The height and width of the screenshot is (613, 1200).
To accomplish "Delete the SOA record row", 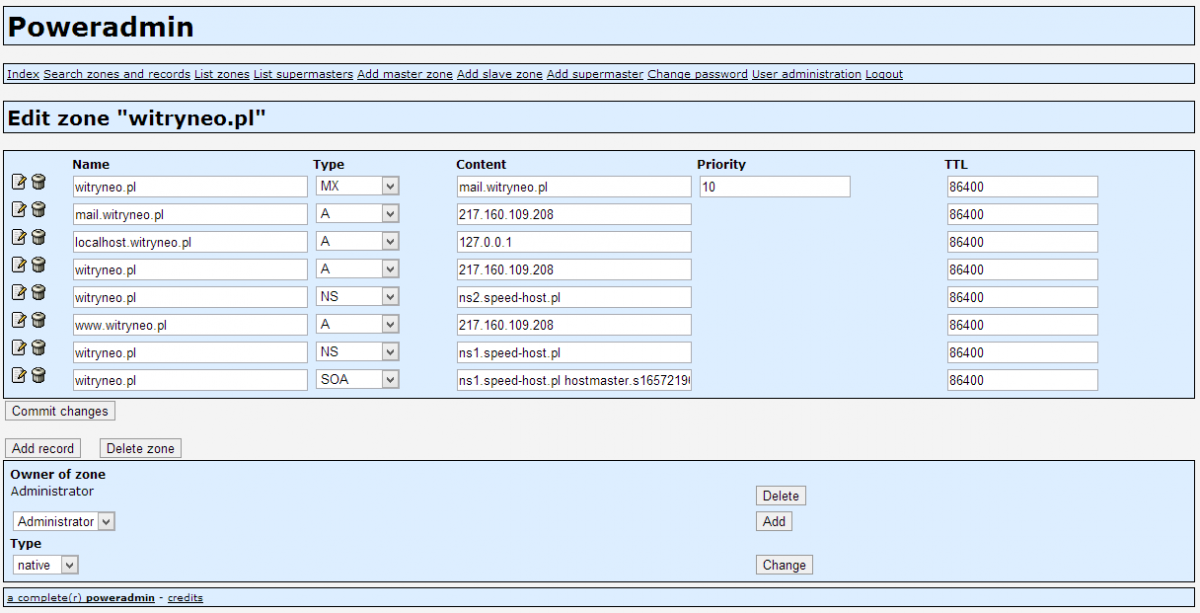I will 38,375.
